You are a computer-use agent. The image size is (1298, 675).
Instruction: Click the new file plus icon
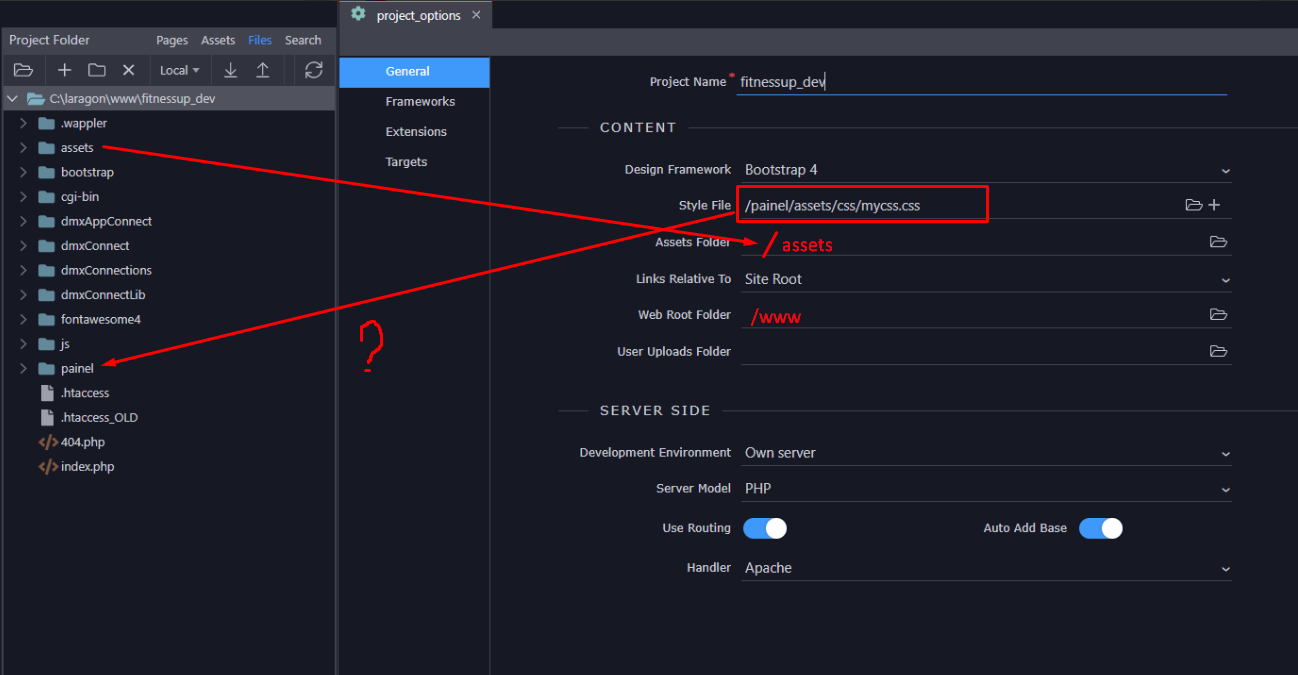pos(64,70)
